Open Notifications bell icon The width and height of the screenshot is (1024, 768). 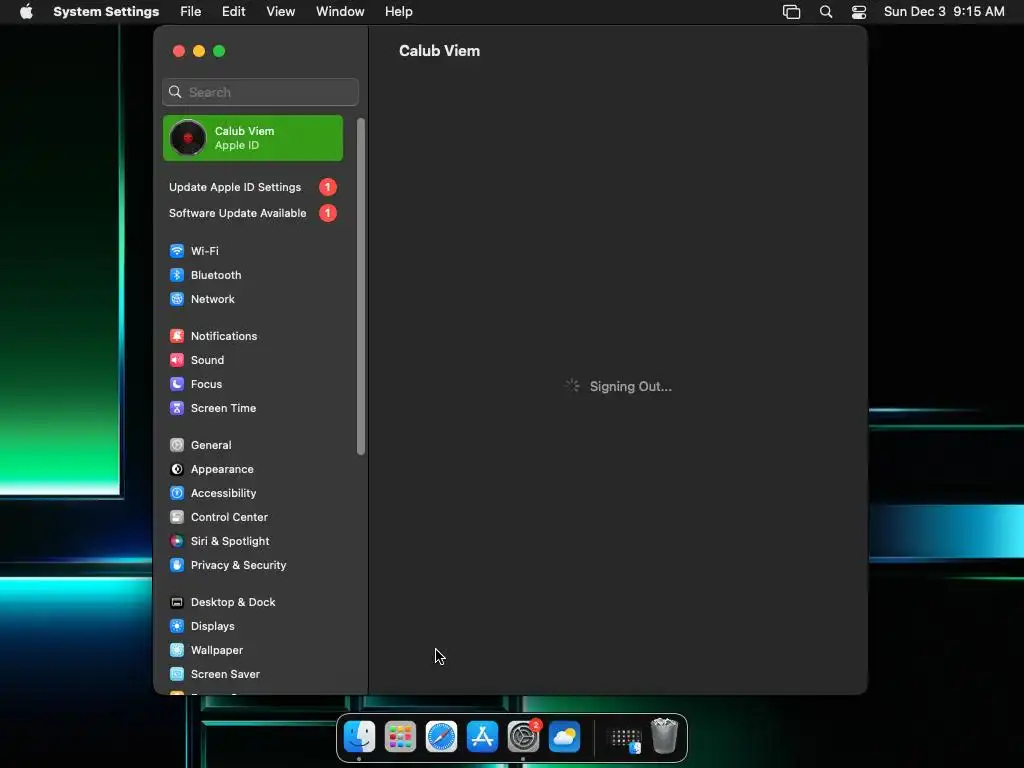coord(176,336)
